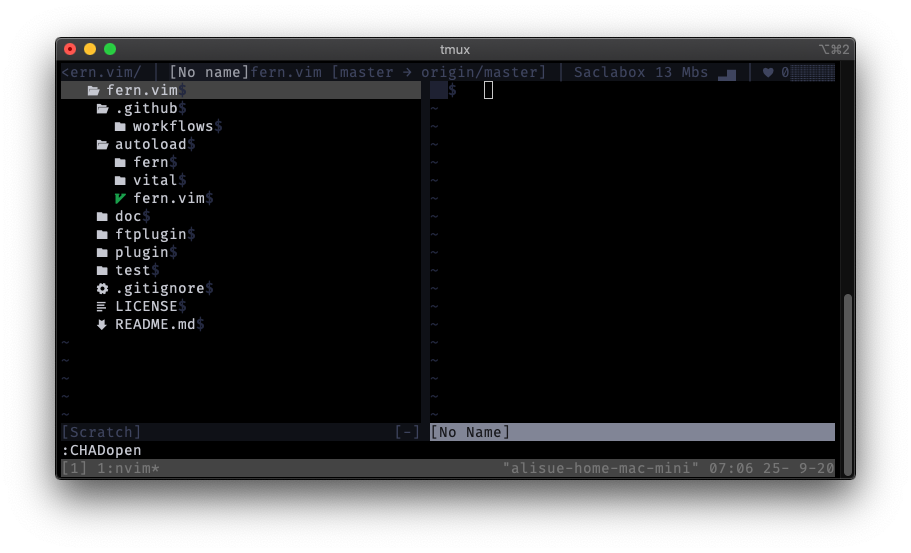Click the tmux window title text
Image resolution: width=911 pixels, height=553 pixels.
pyautogui.click(x=455, y=50)
